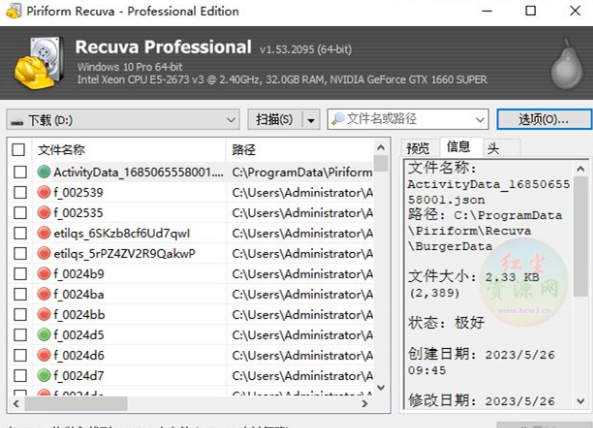
Task: Check the box for ActivityData_1685065558001
Action: pyautogui.click(x=20, y=172)
